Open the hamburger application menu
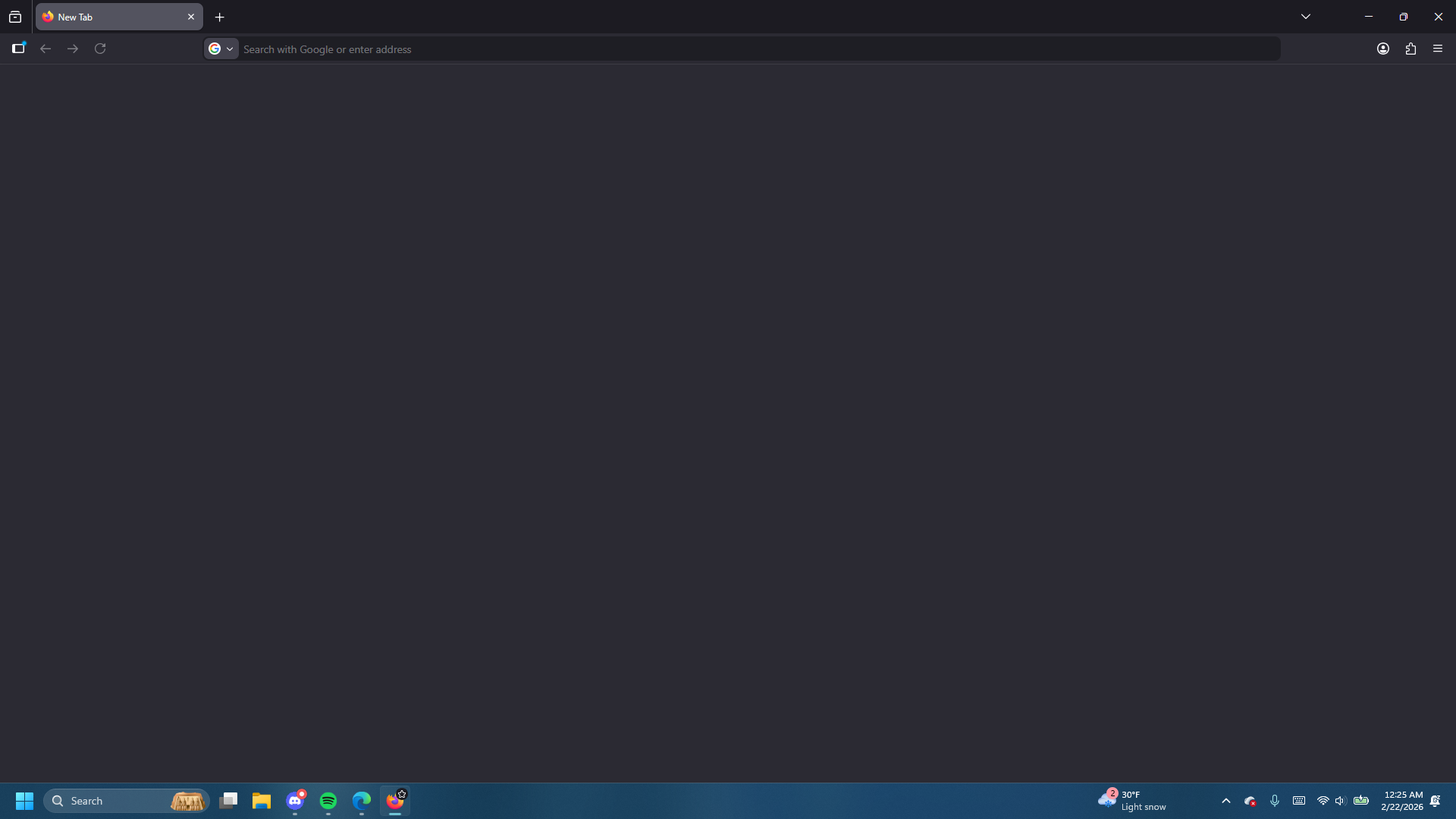 tap(1438, 49)
